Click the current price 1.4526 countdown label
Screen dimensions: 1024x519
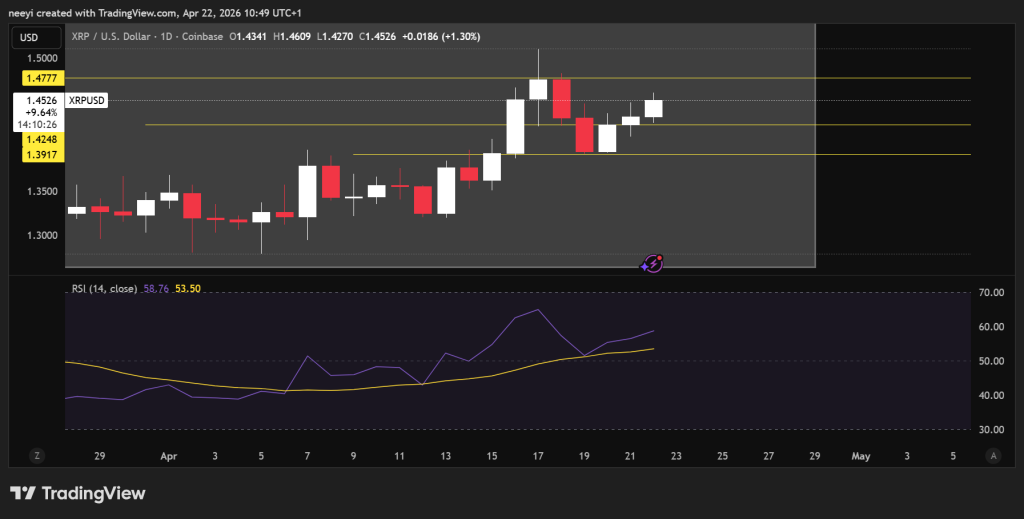[x=38, y=113]
